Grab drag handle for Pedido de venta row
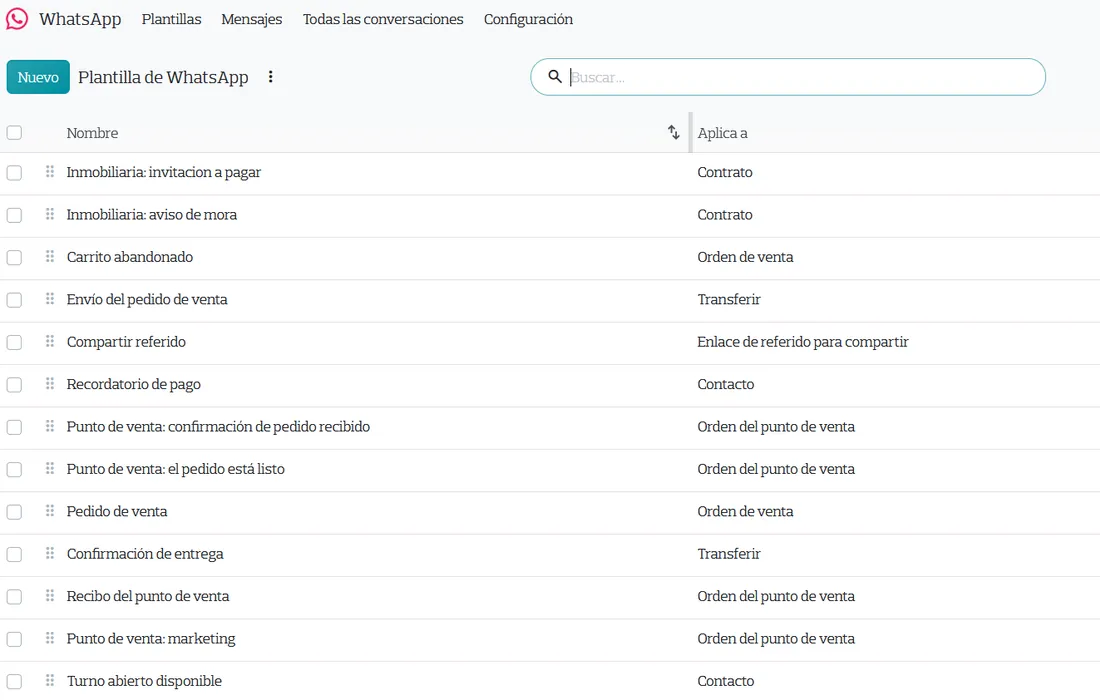 click(x=50, y=511)
